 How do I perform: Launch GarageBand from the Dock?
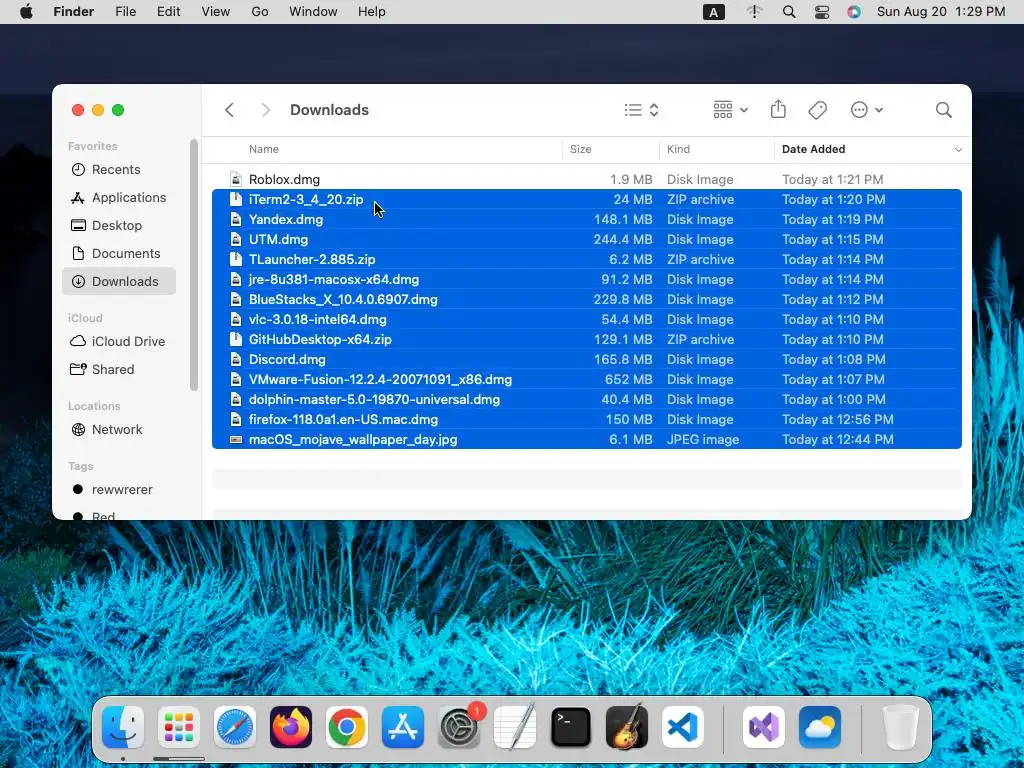[627, 727]
